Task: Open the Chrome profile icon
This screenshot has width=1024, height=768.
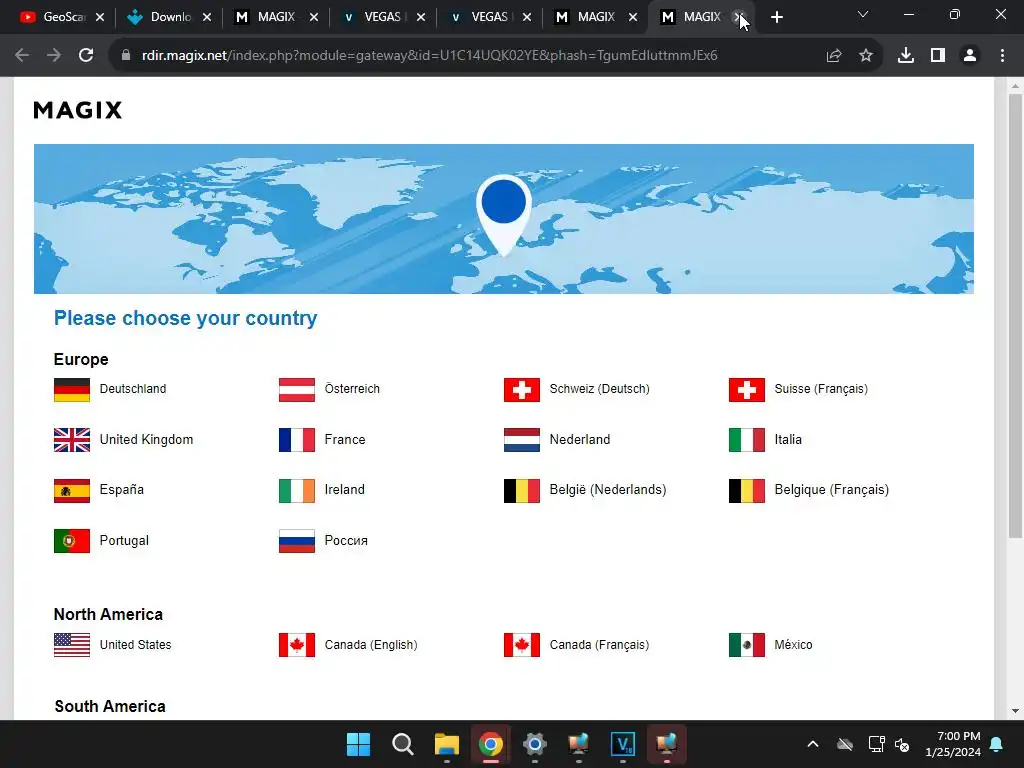Action: pos(970,56)
